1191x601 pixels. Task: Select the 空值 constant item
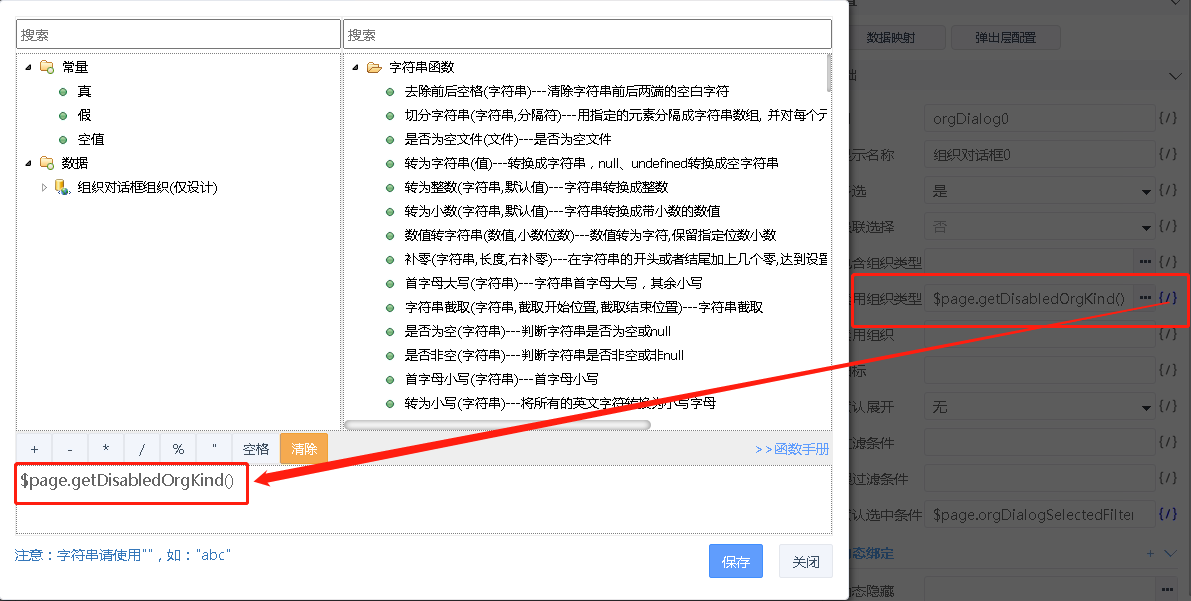pos(90,139)
